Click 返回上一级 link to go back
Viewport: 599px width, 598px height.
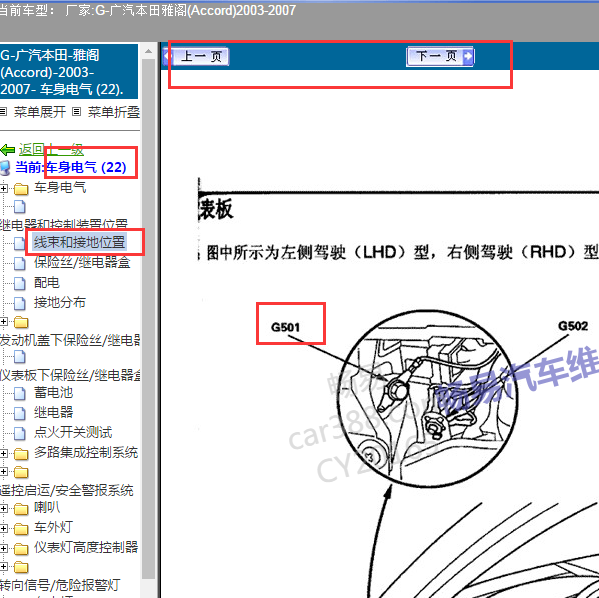pos(51,150)
